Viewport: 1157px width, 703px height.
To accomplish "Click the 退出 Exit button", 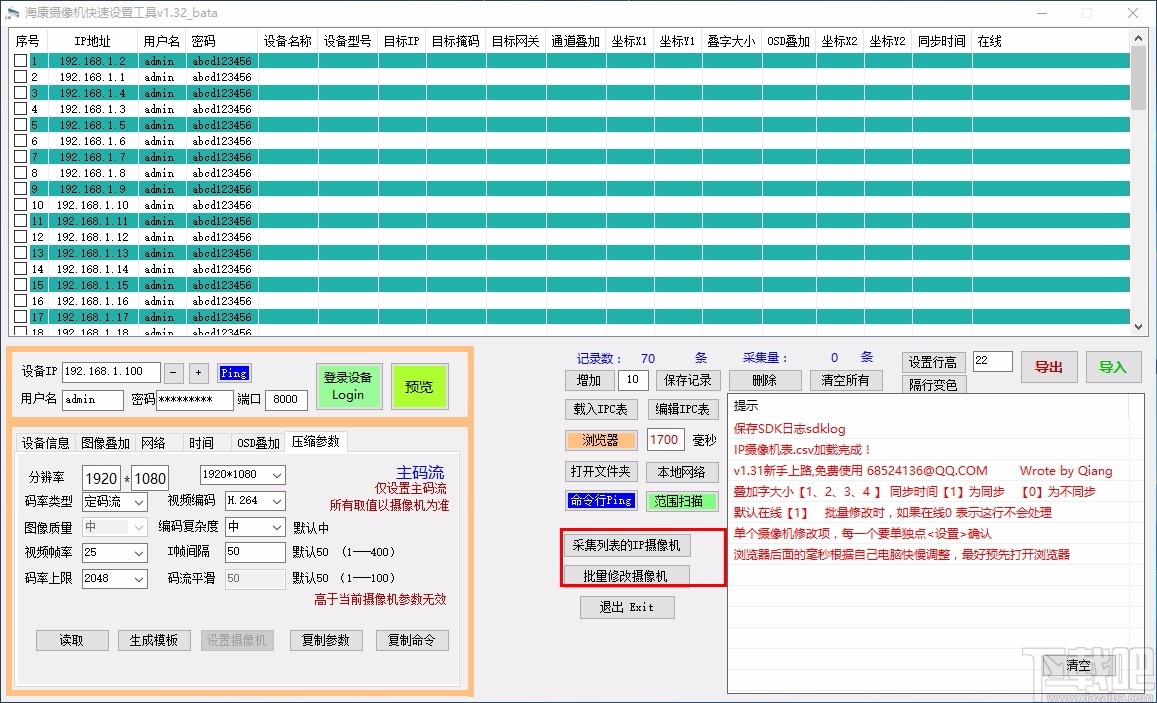I will pos(627,607).
